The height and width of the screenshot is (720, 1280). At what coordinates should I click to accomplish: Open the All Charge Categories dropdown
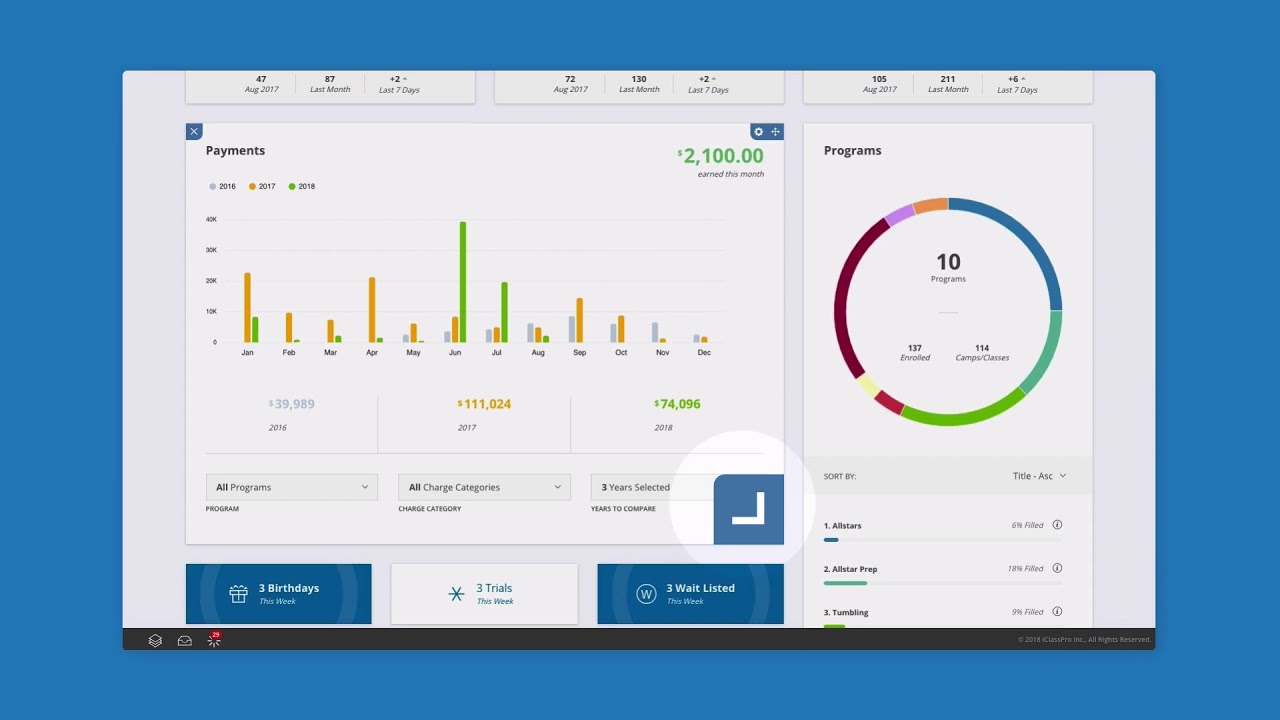coord(484,487)
